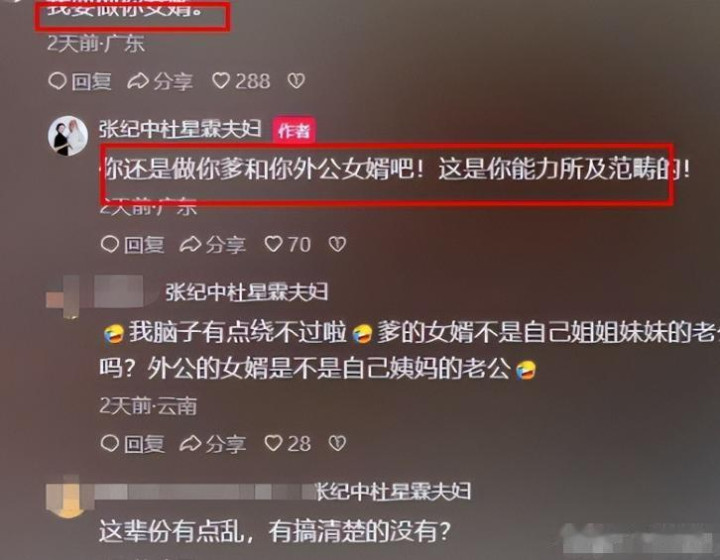Dislike the Yunnan comment with 28 likes
Viewport: 720px width, 560px height.
(337, 443)
